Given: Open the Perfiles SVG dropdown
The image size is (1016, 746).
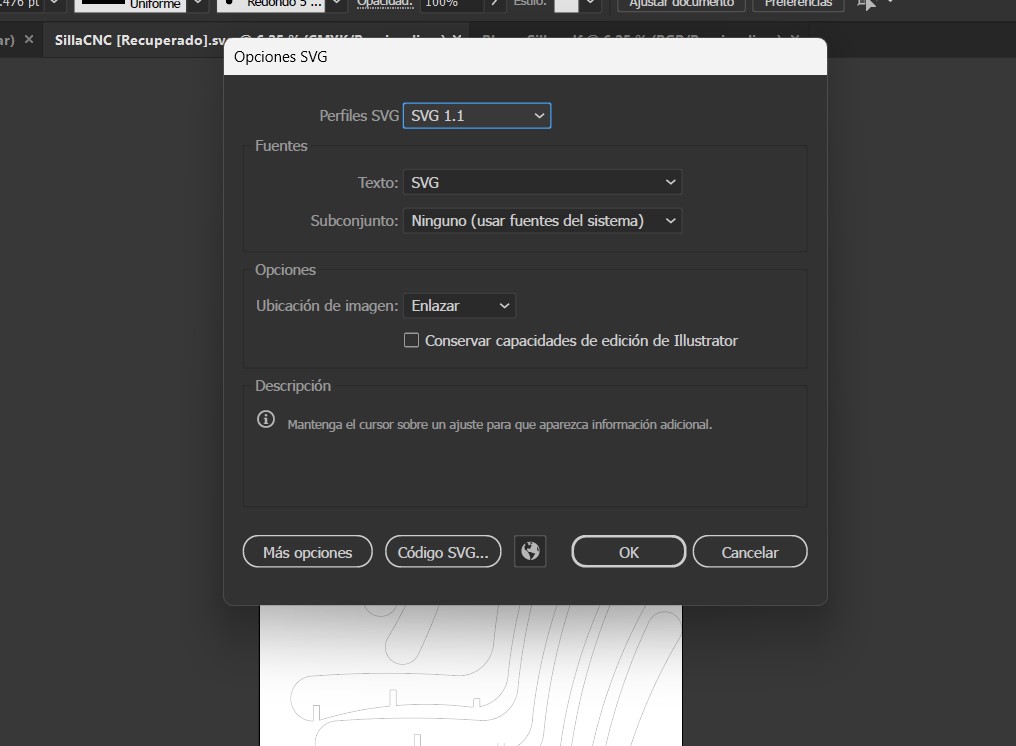Looking at the screenshot, I should [477, 116].
